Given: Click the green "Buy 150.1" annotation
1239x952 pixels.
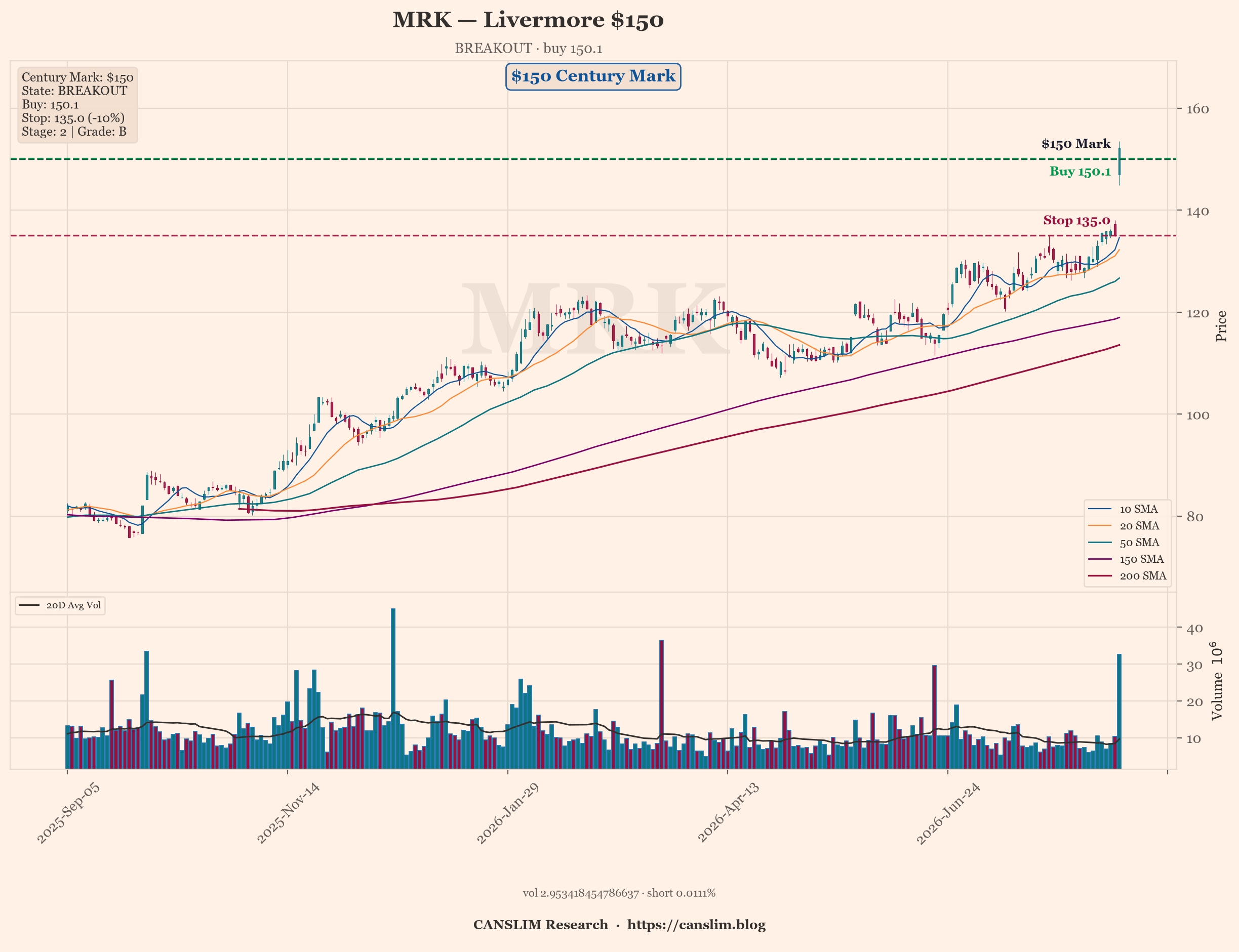Looking at the screenshot, I should point(1080,172).
